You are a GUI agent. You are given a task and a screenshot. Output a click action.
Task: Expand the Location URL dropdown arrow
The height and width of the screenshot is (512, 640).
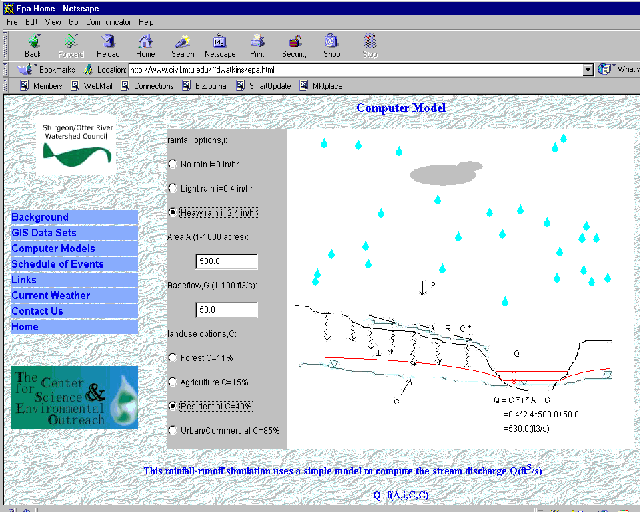588,70
